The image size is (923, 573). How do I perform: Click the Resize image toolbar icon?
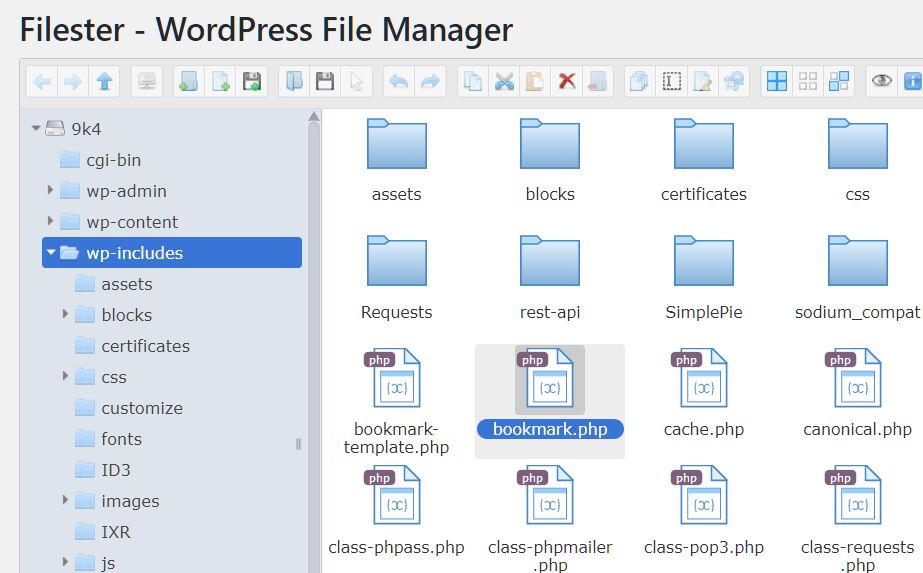[x=733, y=81]
